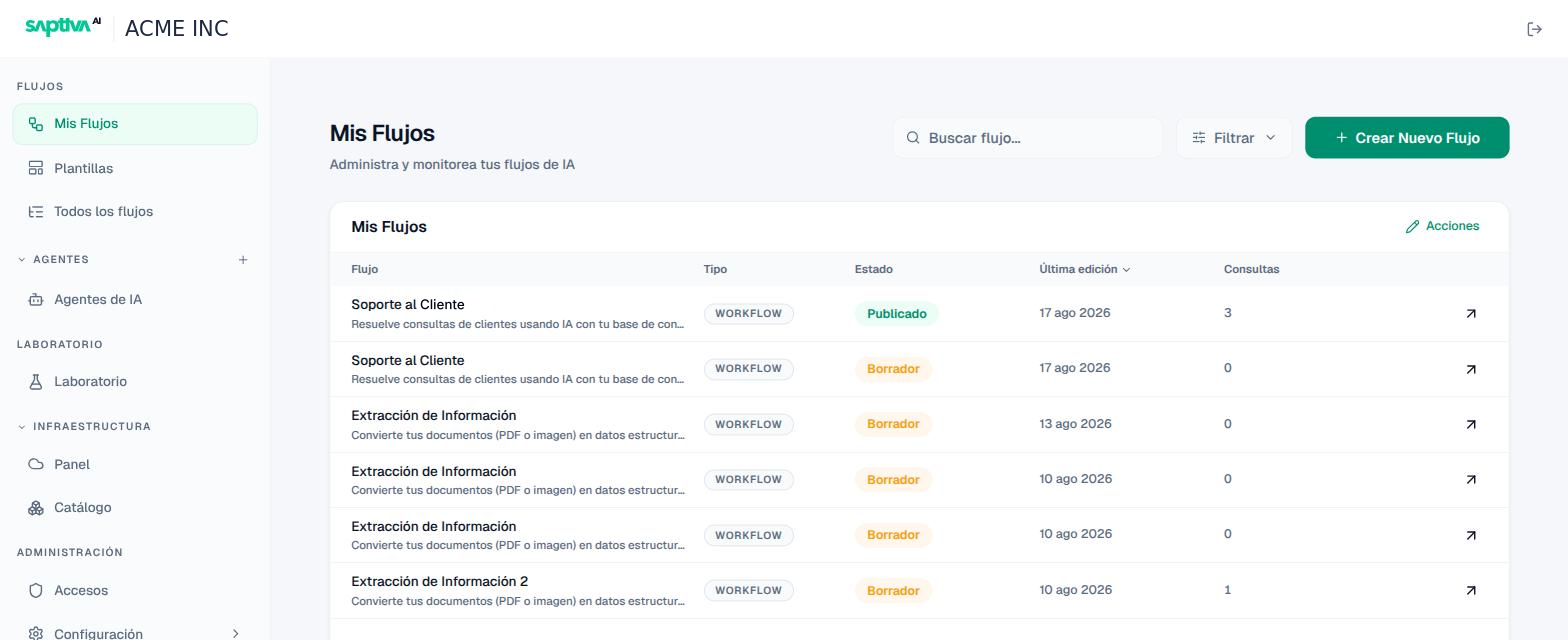The height and width of the screenshot is (640, 1568).
Task: Open the Extracción de Información 2 arrow icon
Action: pos(1471,590)
